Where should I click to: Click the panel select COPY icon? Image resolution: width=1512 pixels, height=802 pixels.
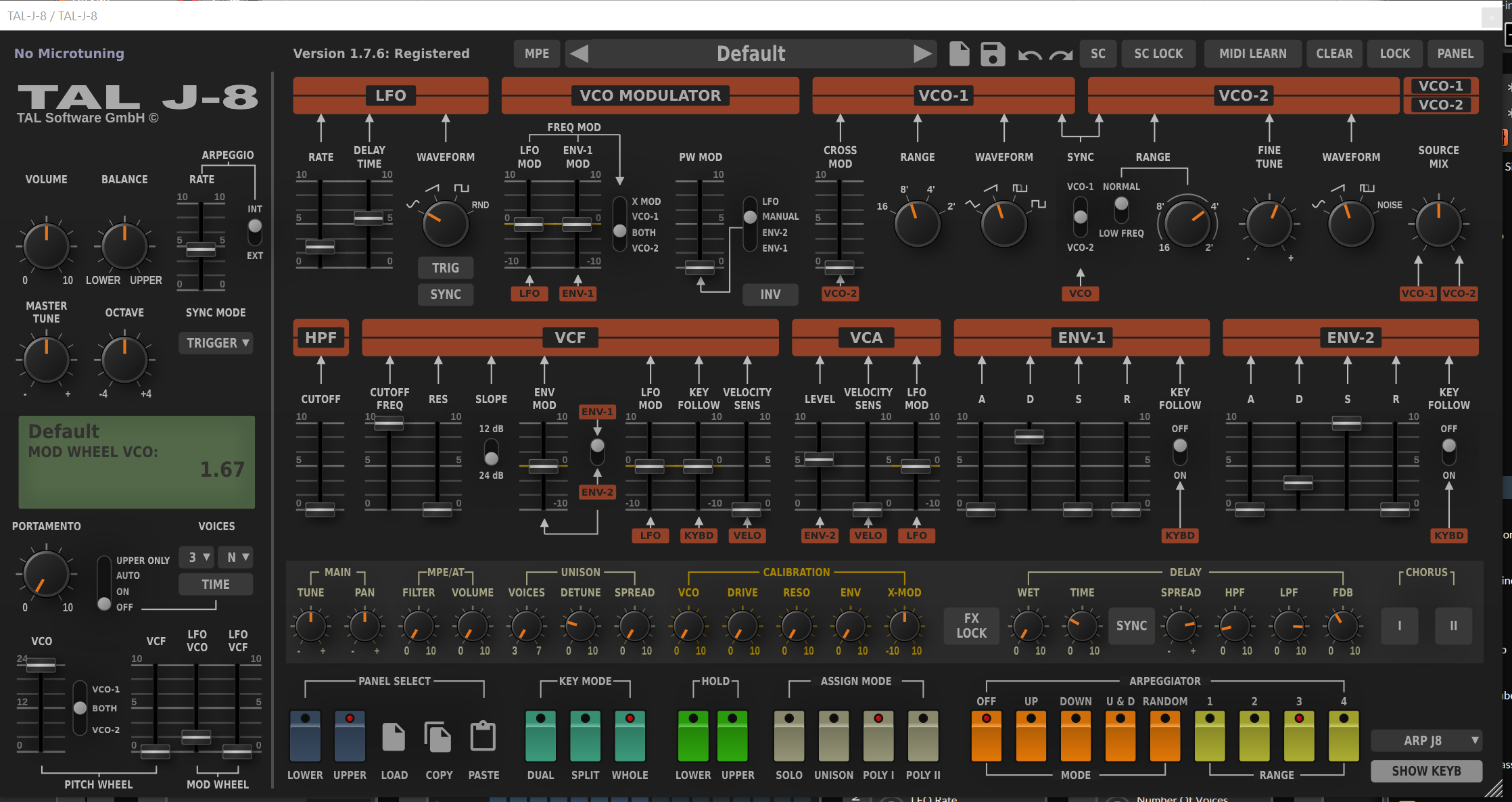click(438, 736)
